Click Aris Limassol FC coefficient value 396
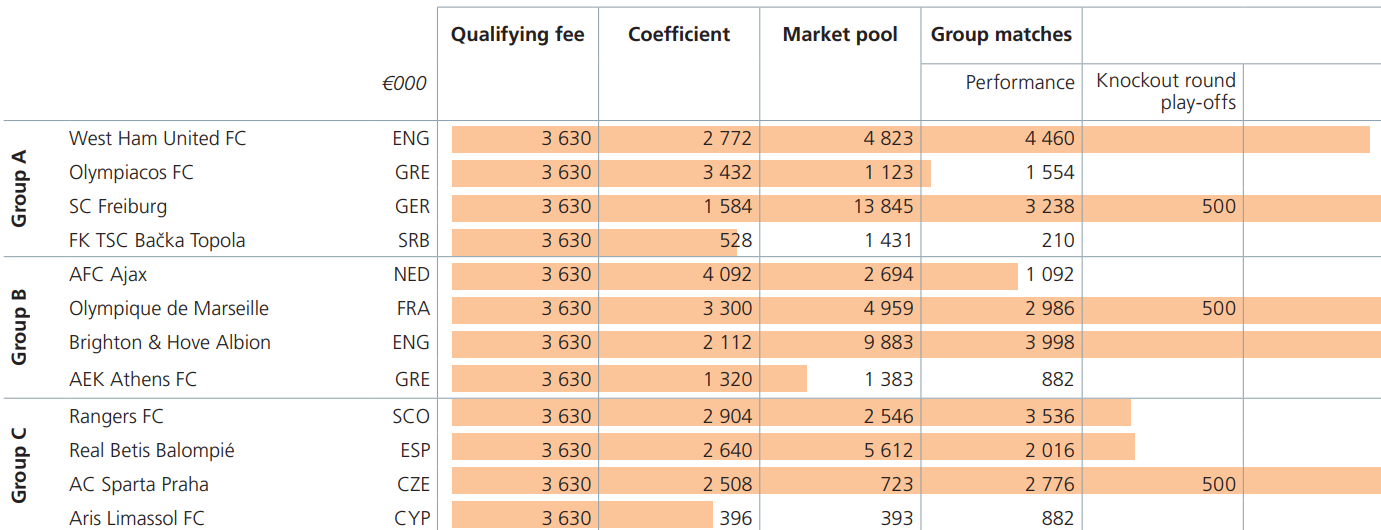Viewport: 1381px width, 530px height. (735, 519)
